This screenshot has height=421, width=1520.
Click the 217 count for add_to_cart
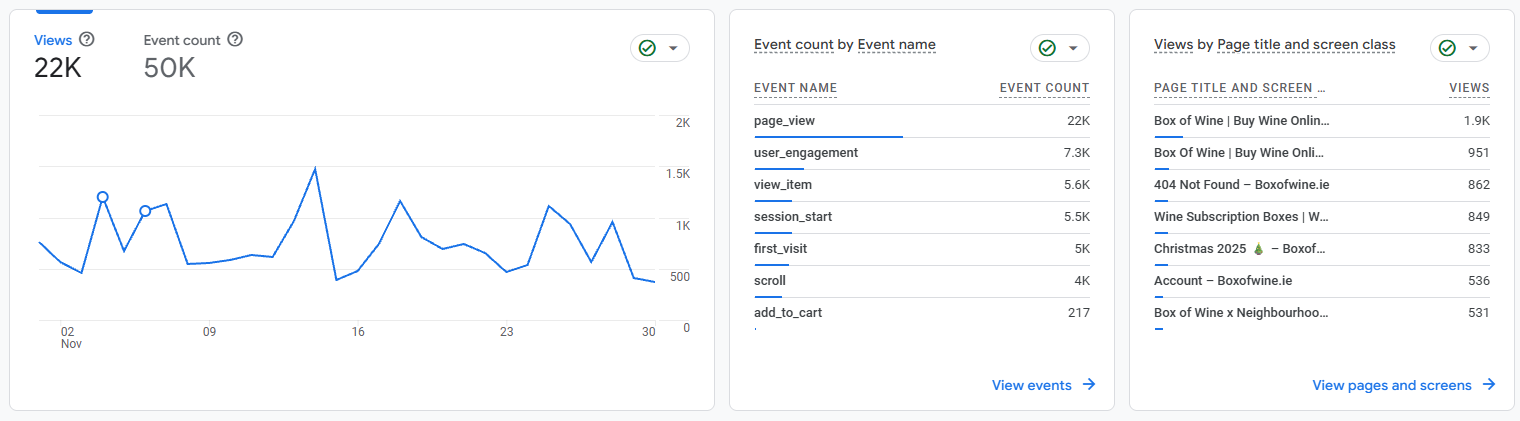1078,313
